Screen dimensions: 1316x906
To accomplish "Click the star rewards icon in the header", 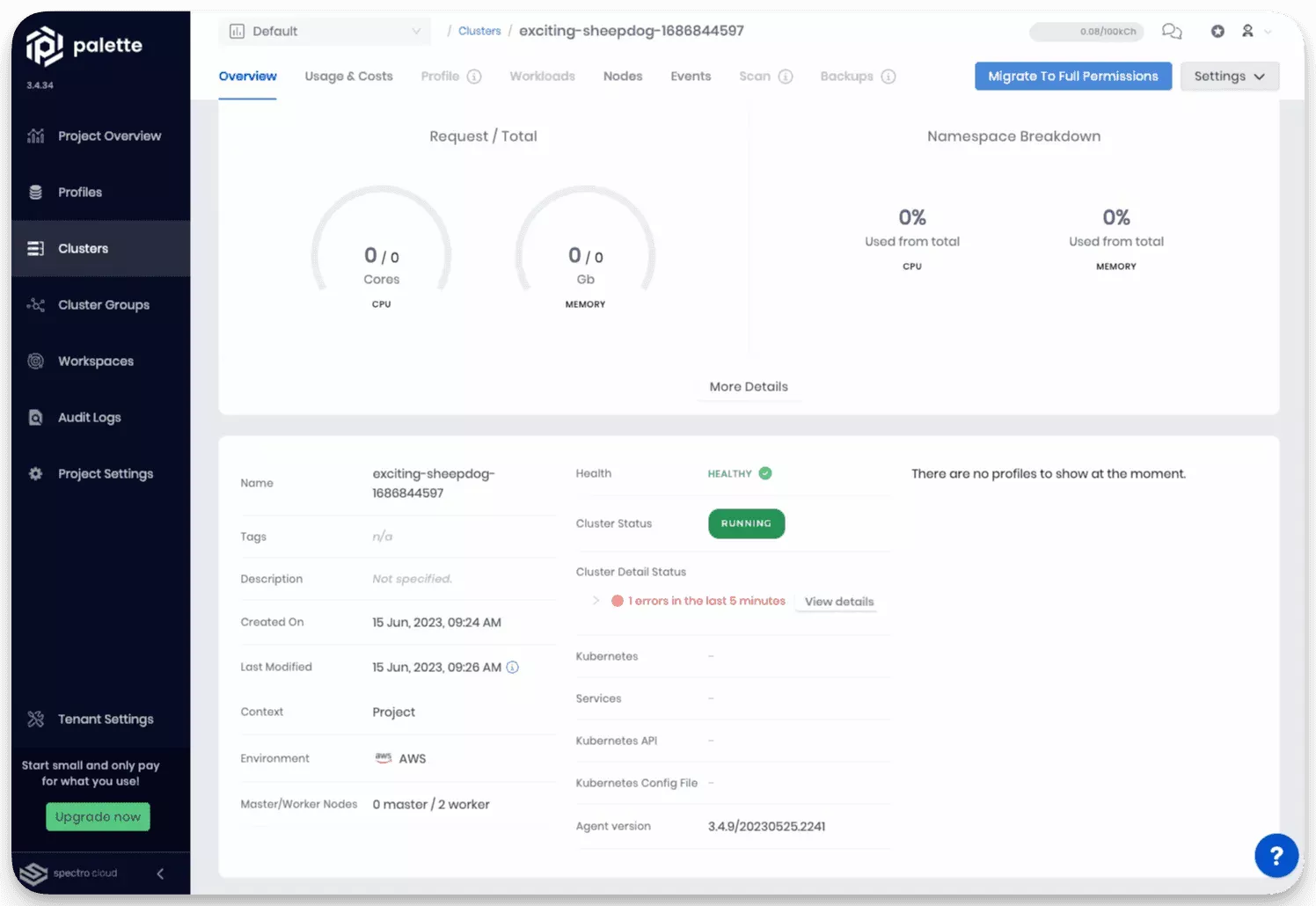I will [x=1217, y=31].
